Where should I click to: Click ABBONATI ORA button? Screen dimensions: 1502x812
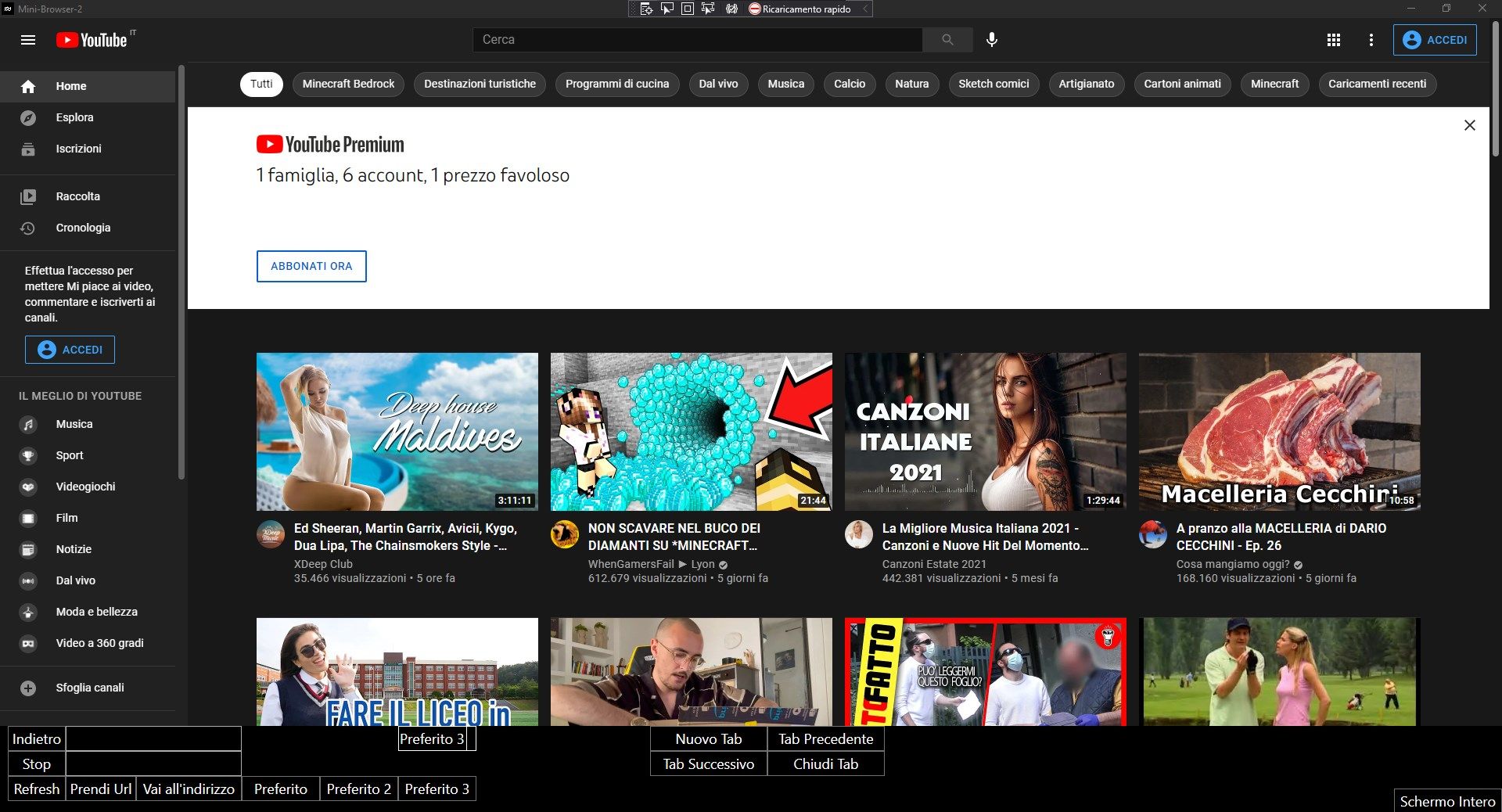(311, 266)
